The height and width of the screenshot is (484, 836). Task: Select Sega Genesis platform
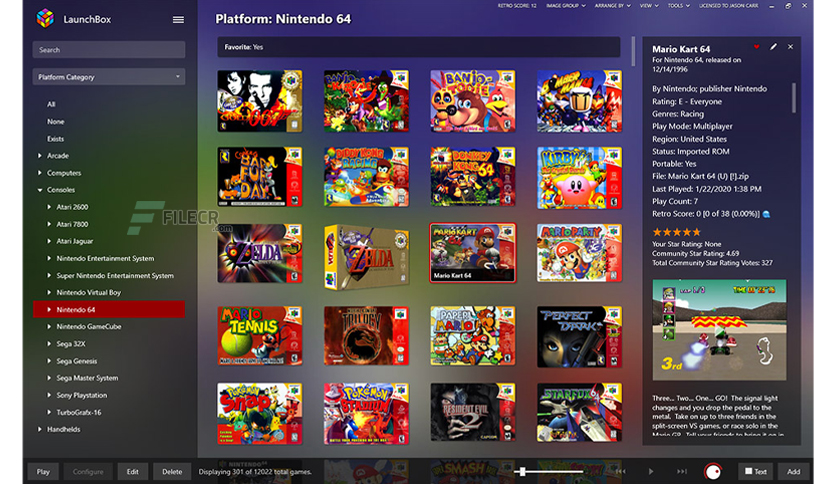pyautogui.click(x=77, y=361)
